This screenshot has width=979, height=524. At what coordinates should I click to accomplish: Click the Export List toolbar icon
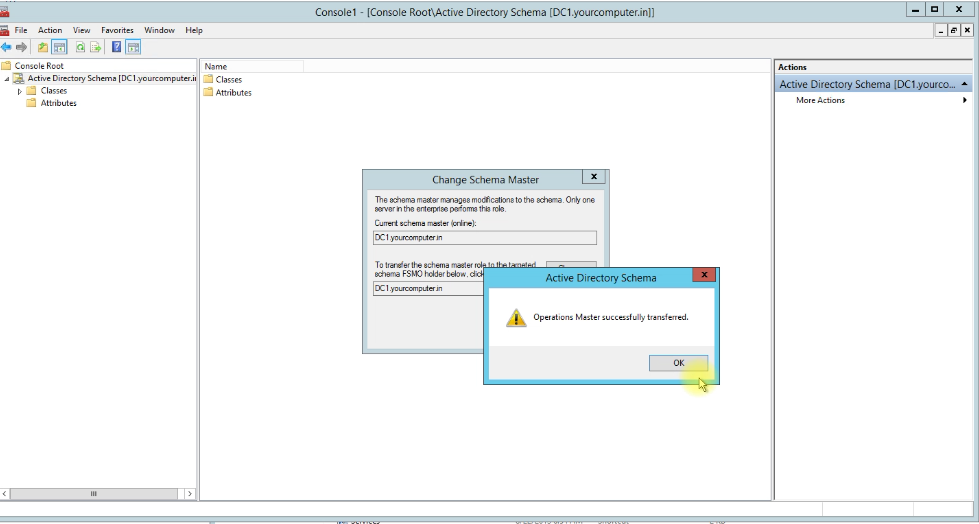point(96,47)
